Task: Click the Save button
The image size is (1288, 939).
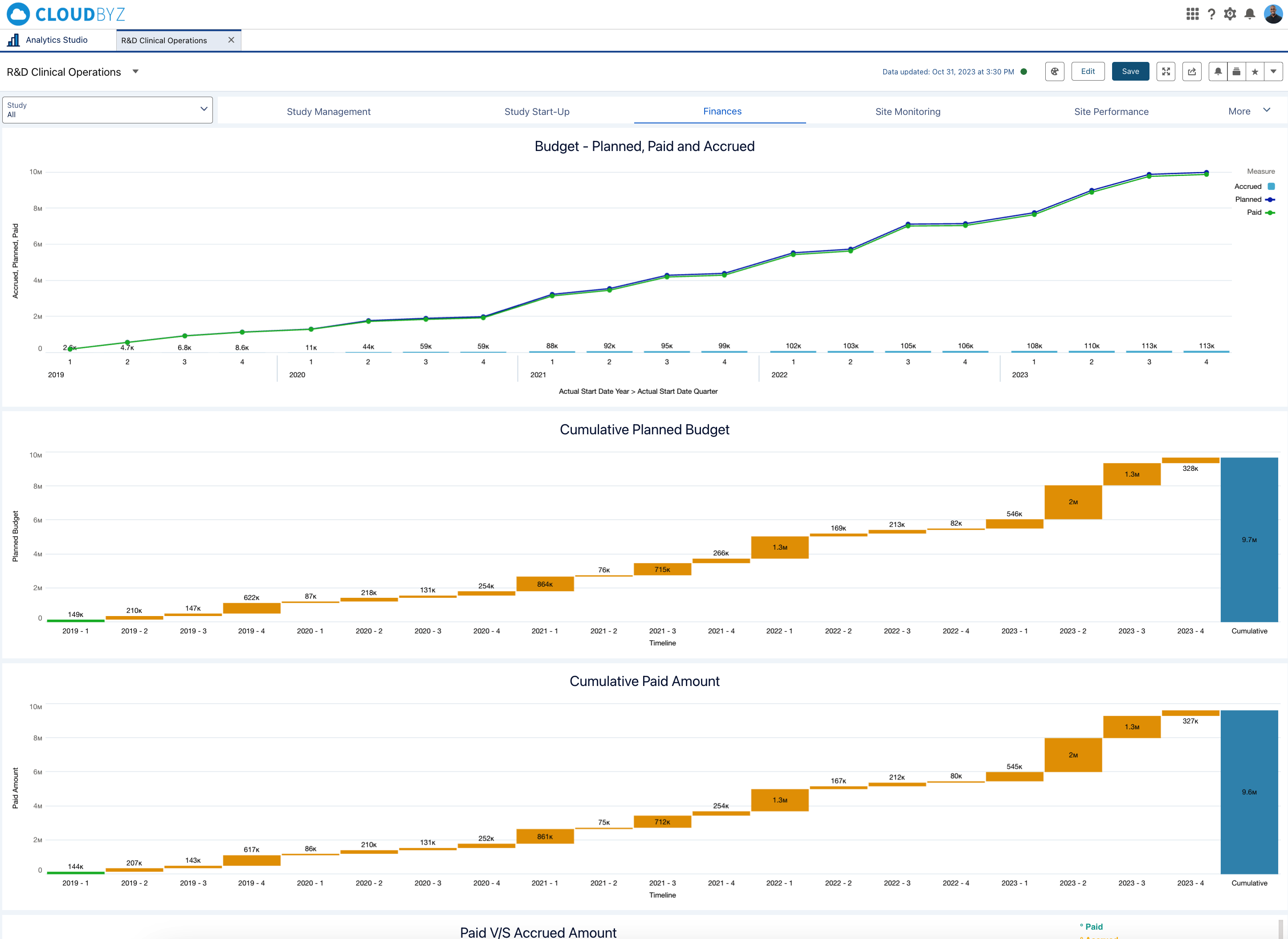Action: (x=1130, y=71)
